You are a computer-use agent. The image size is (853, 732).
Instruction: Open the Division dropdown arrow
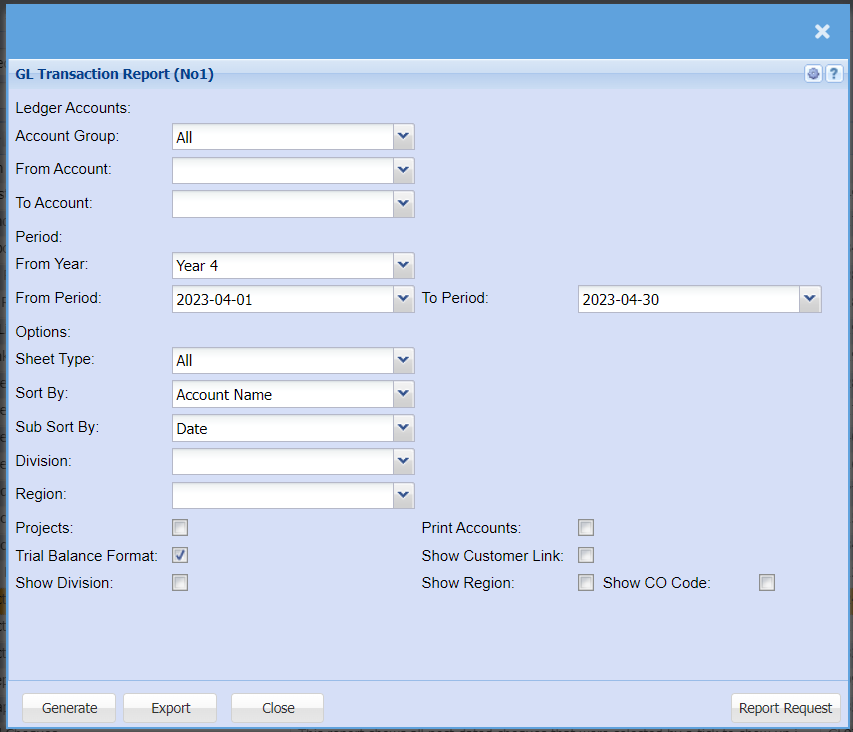point(403,461)
